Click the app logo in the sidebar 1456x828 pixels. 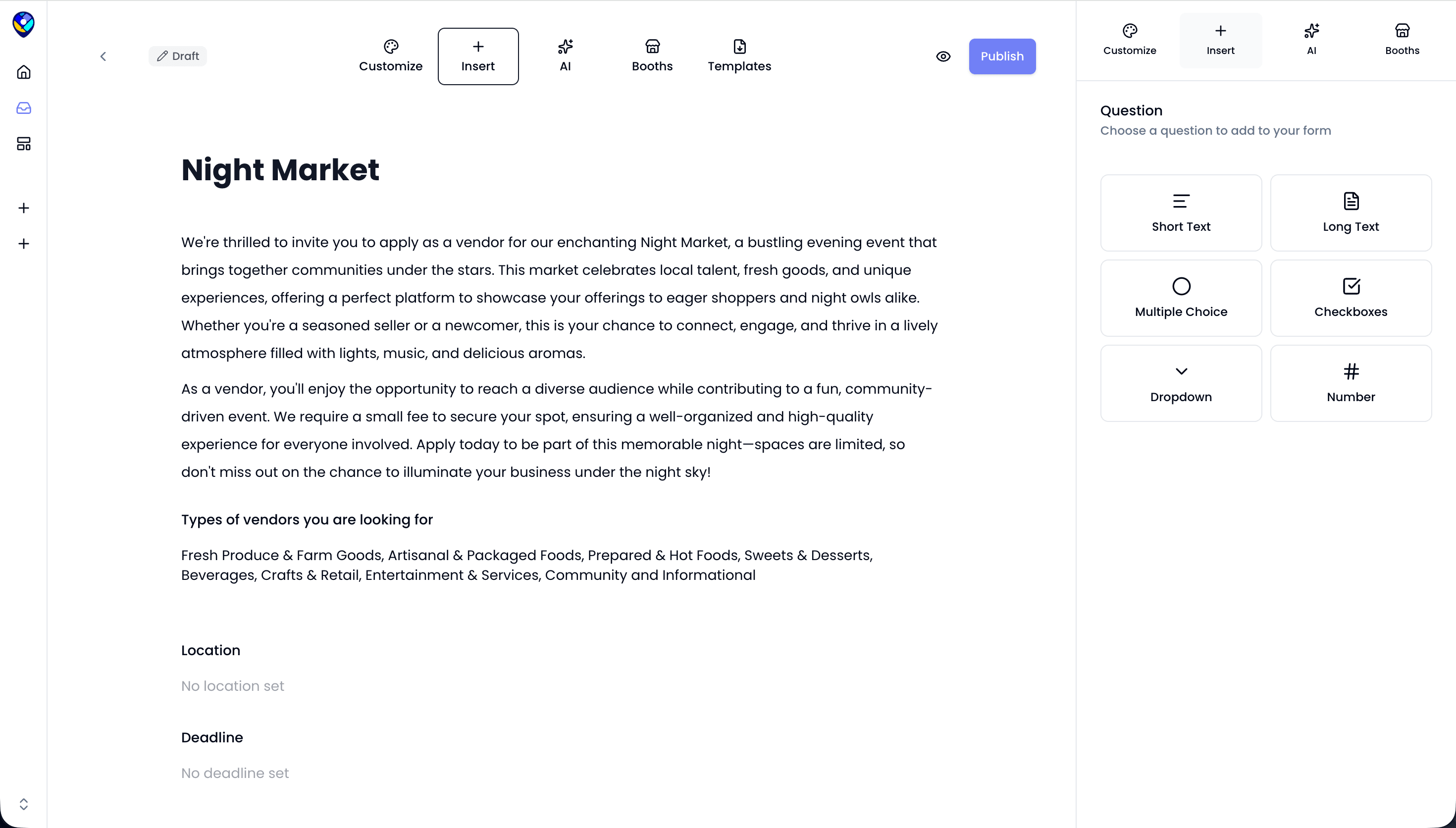[23, 24]
